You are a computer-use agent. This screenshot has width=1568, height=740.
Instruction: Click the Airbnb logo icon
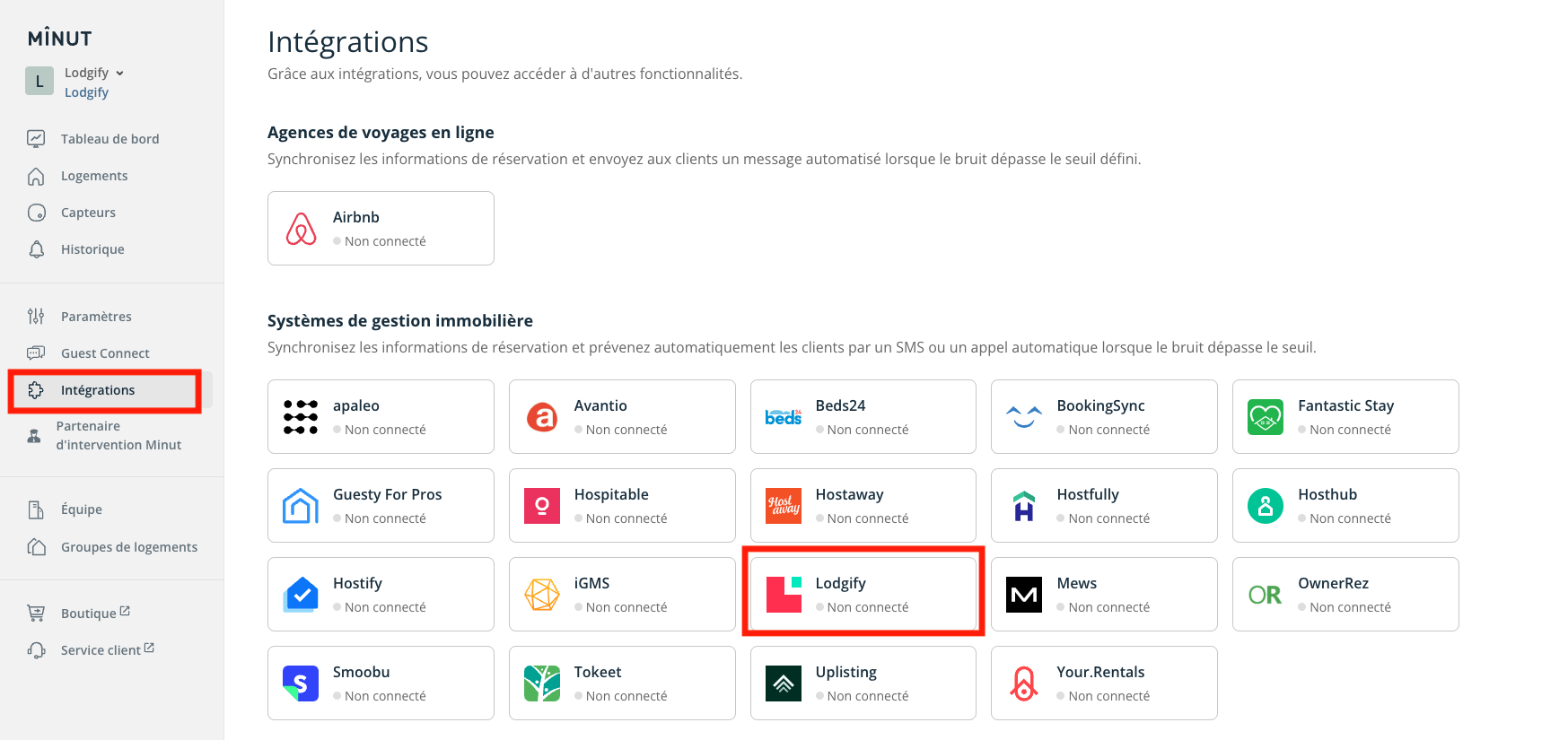[x=301, y=229]
